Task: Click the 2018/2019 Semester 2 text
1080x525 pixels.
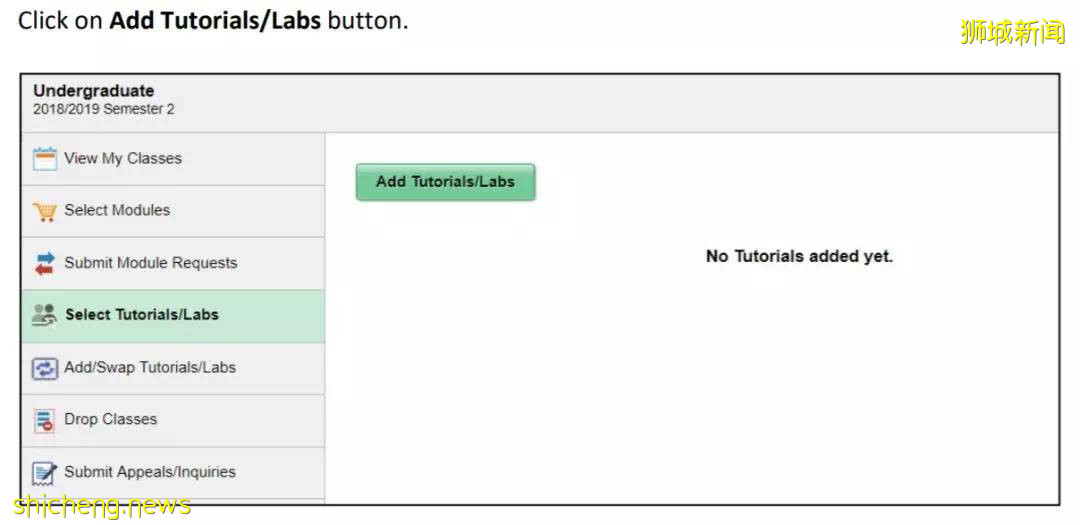Action: pyautogui.click(x=104, y=109)
